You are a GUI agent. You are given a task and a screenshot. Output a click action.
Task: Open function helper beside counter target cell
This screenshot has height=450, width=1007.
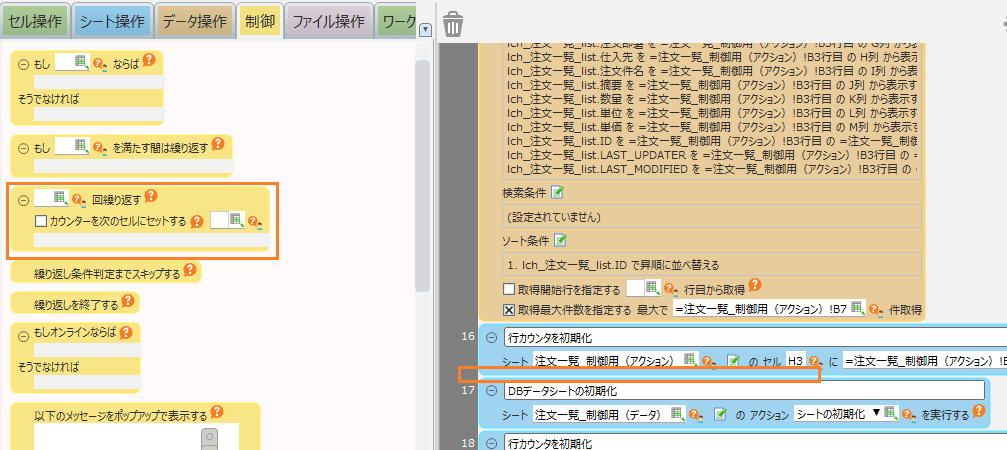255,222
